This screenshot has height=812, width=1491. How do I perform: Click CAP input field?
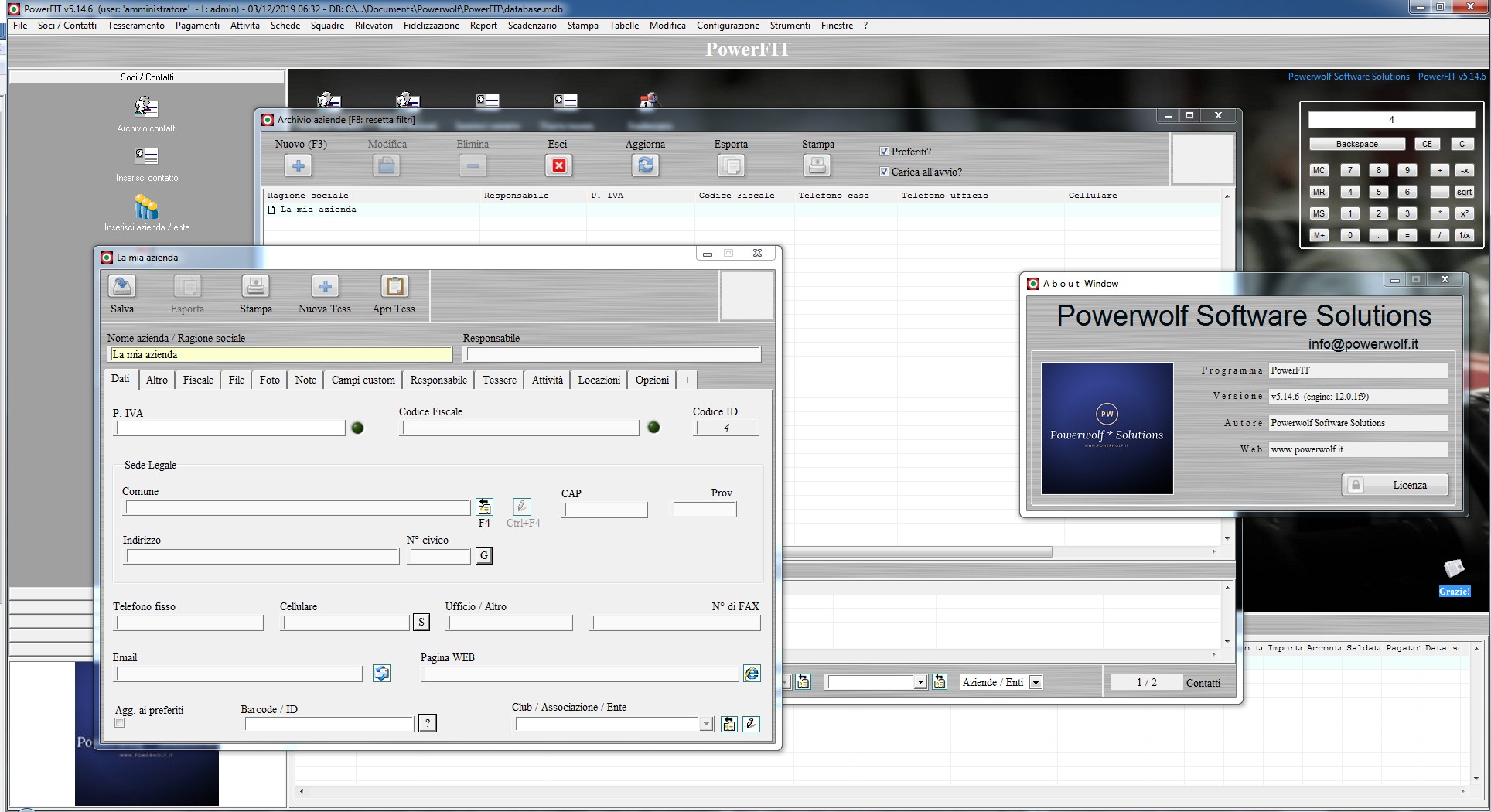(605, 510)
